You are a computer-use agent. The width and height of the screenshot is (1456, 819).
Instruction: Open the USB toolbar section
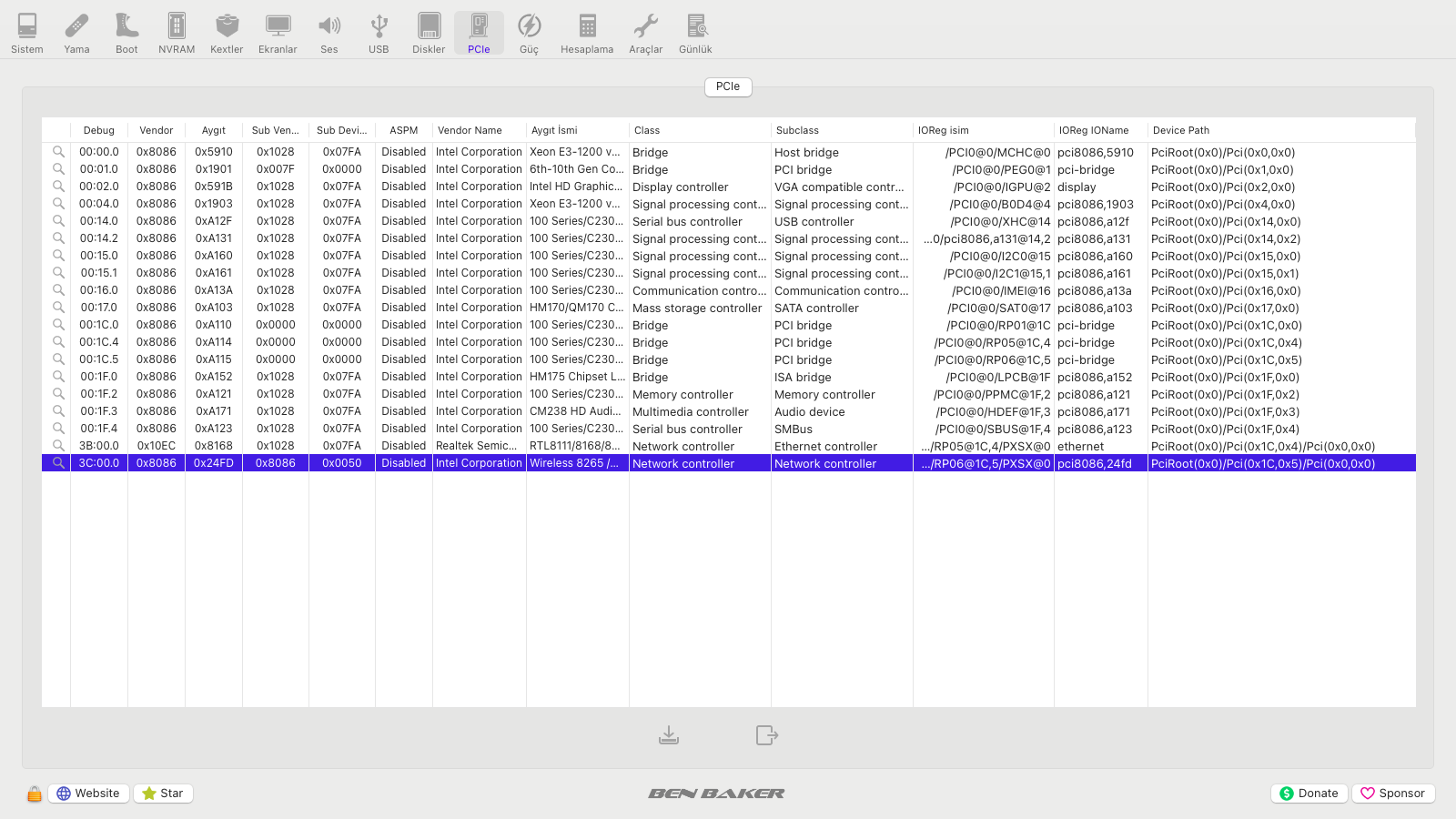tap(379, 34)
